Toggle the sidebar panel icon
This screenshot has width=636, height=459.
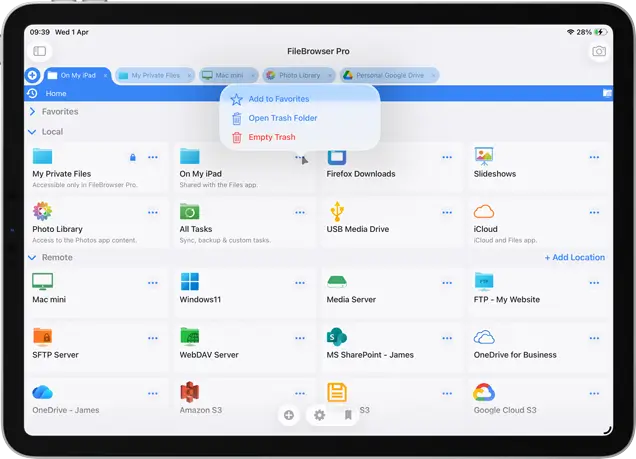[40, 51]
